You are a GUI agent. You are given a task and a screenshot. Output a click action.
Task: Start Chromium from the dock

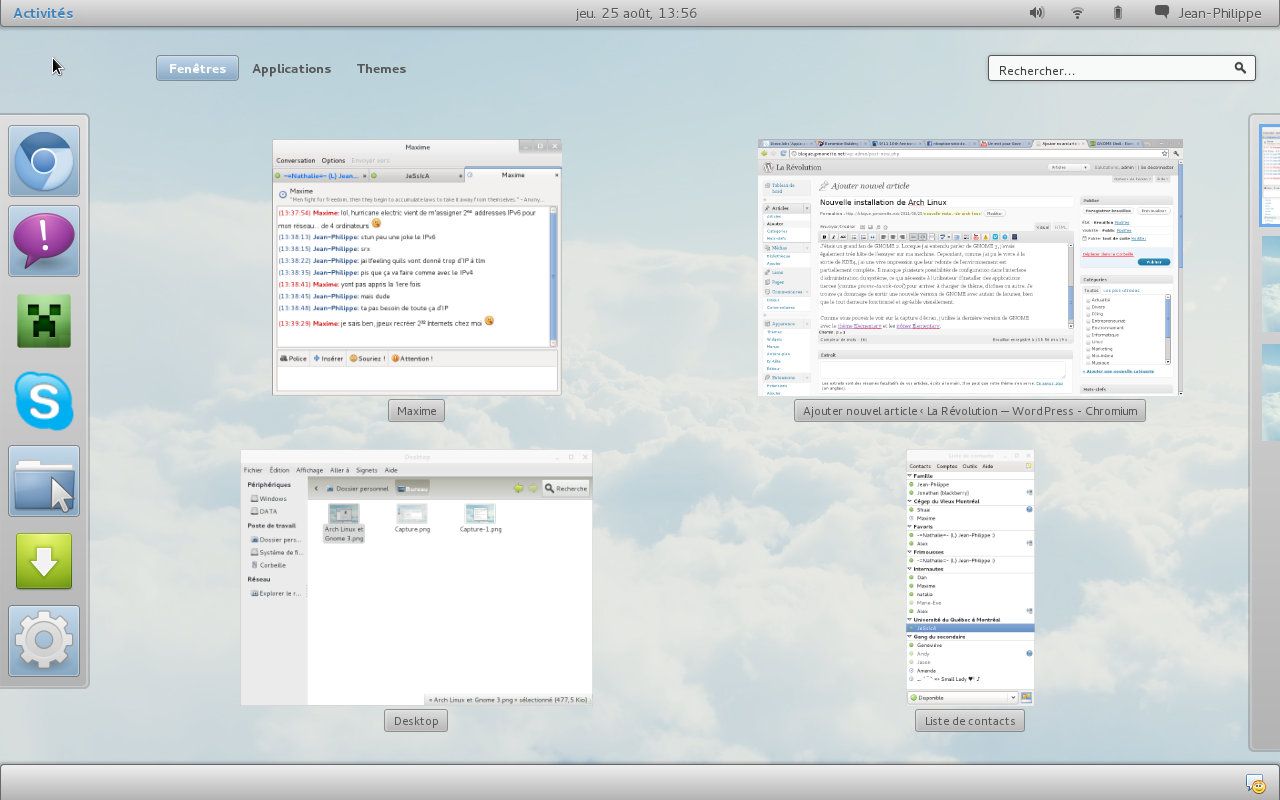pyautogui.click(x=44, y=161)
